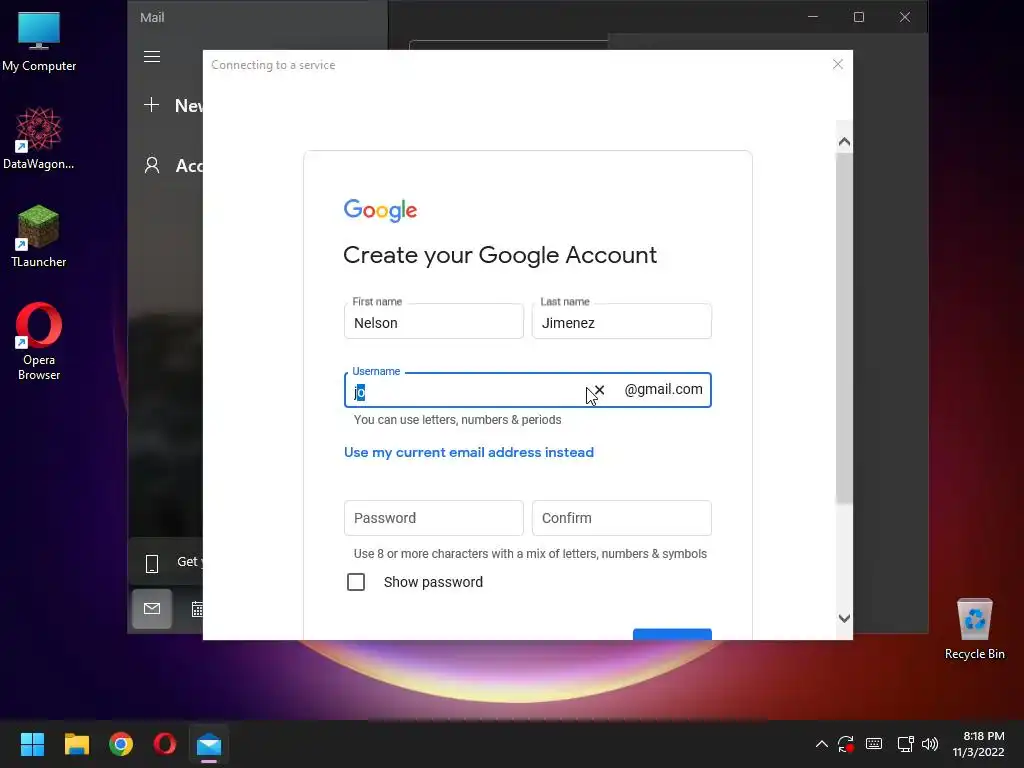Screen dimensions: 1024x768
Task: Click the Password input field
Action: point(434,518)
